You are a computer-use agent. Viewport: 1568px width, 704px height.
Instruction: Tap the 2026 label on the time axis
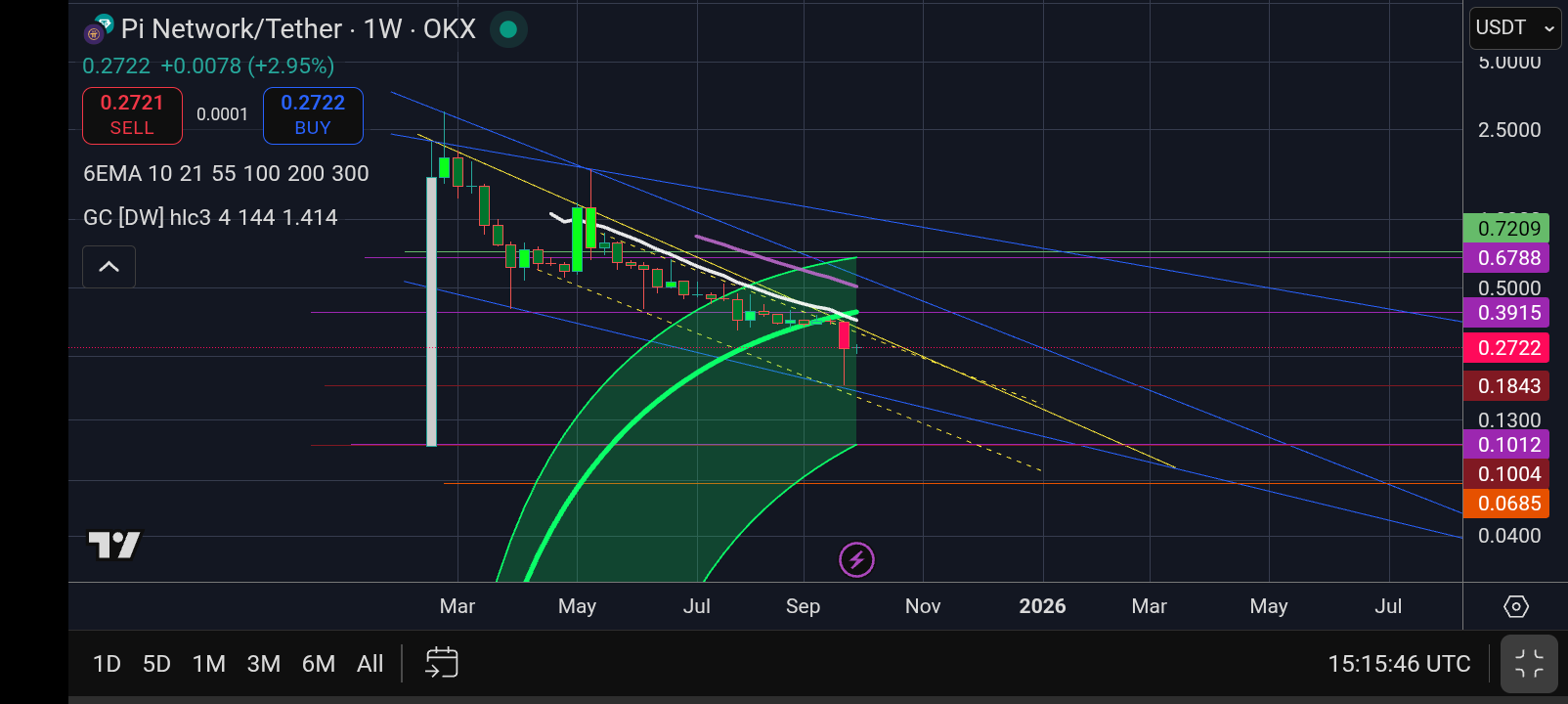point(1042,606)
